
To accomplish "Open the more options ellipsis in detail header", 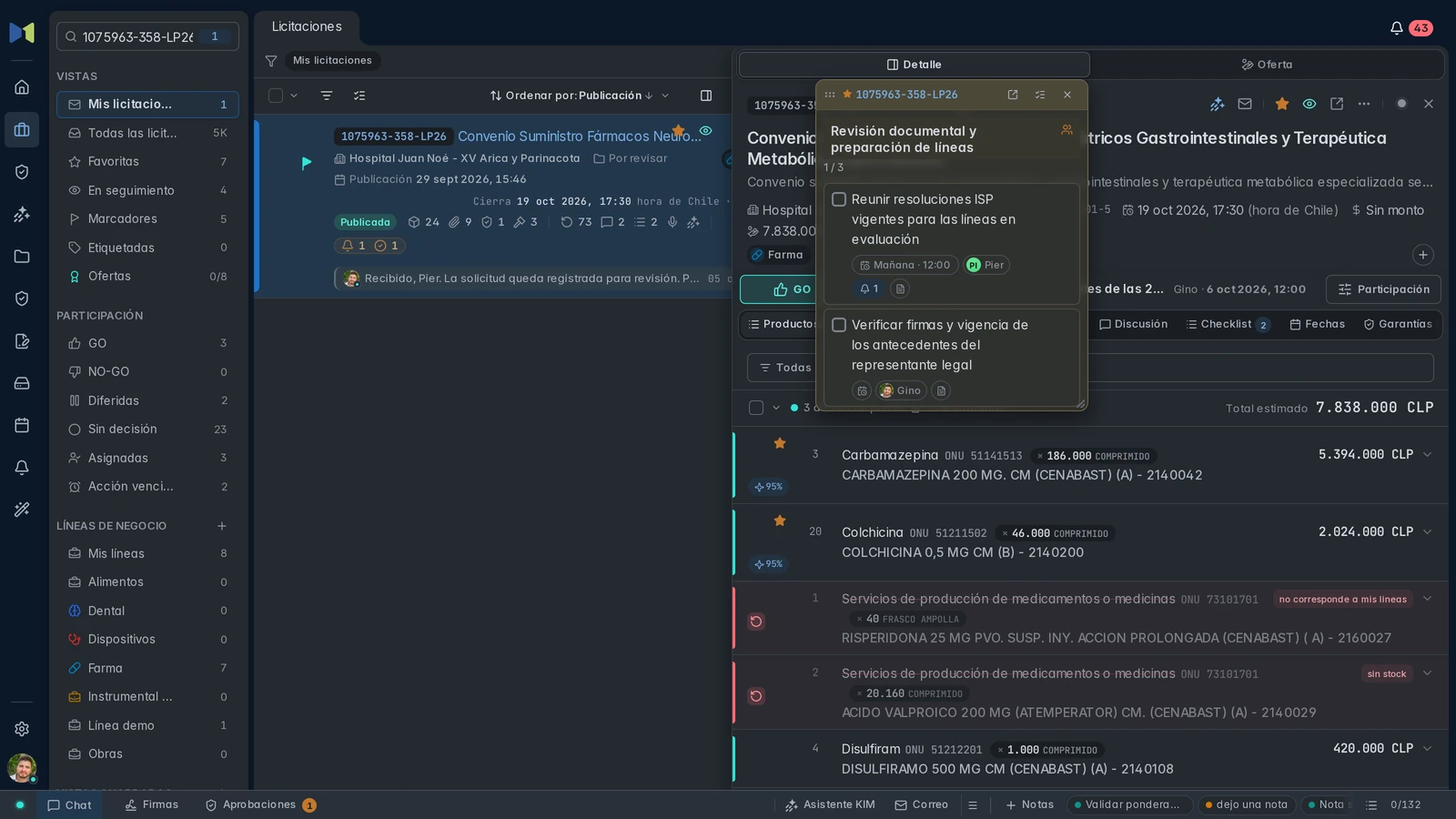I will pyautogui.click(x=1364, y=104).
